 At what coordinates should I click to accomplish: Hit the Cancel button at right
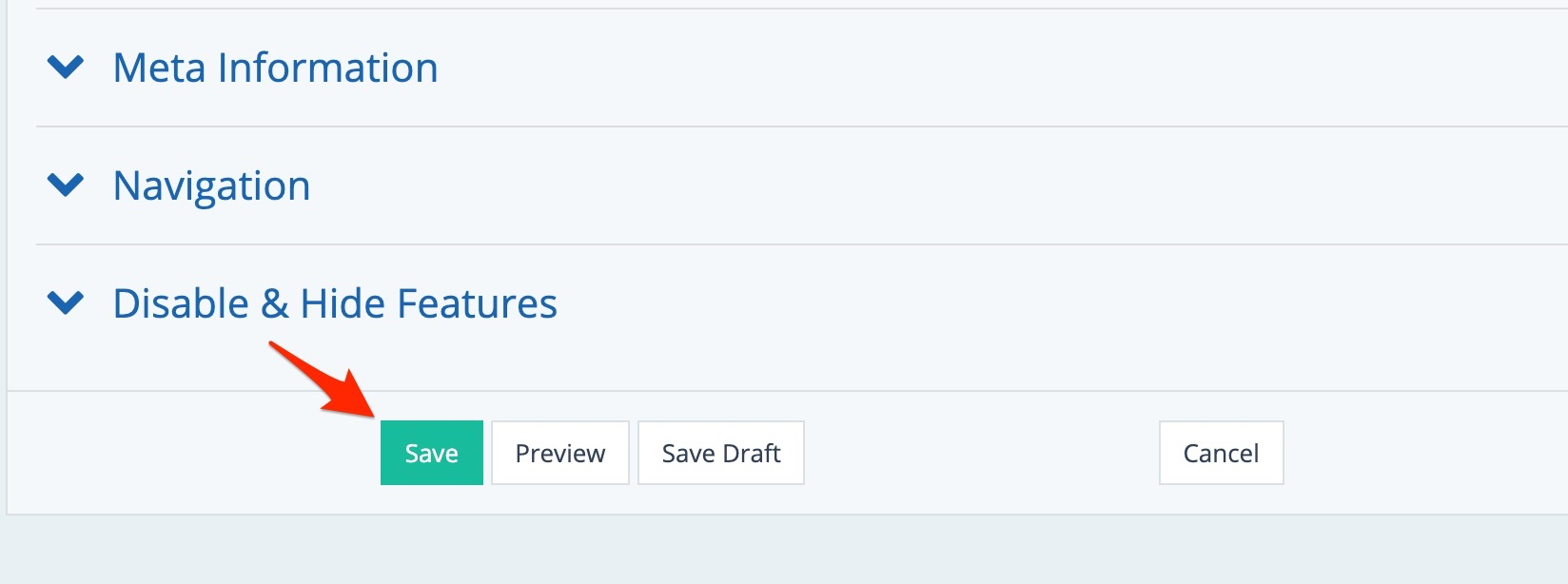coord(1221,453)
